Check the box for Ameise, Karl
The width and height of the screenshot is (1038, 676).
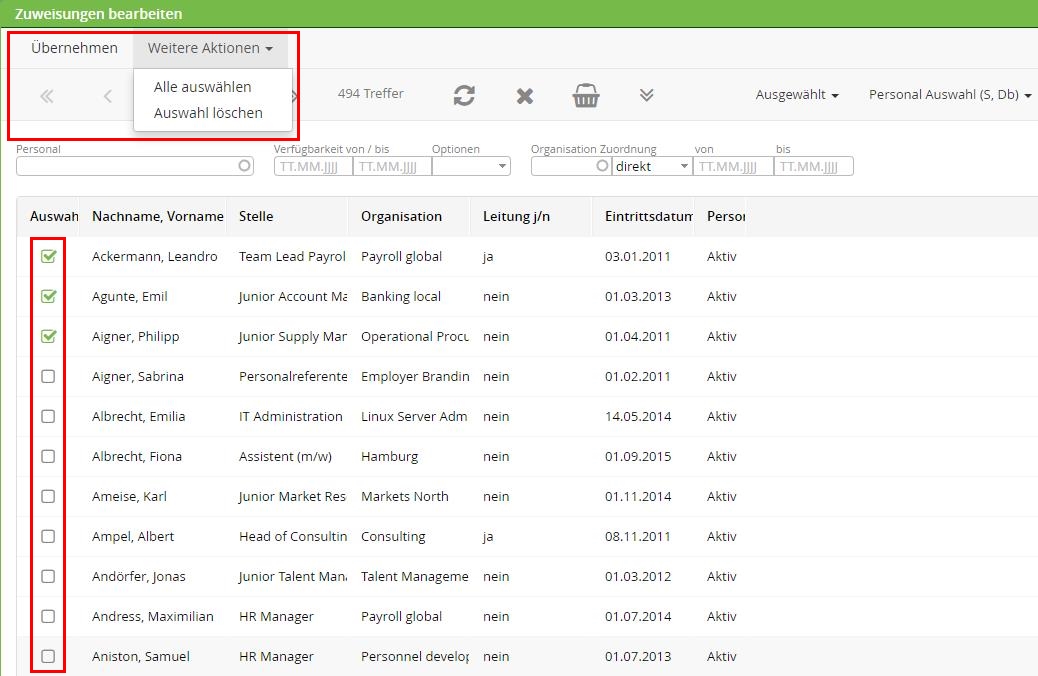tap(48, 496)
